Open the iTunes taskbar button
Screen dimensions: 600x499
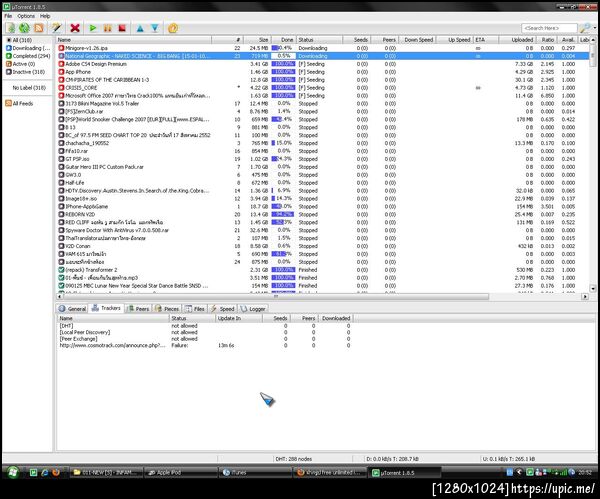255,473
